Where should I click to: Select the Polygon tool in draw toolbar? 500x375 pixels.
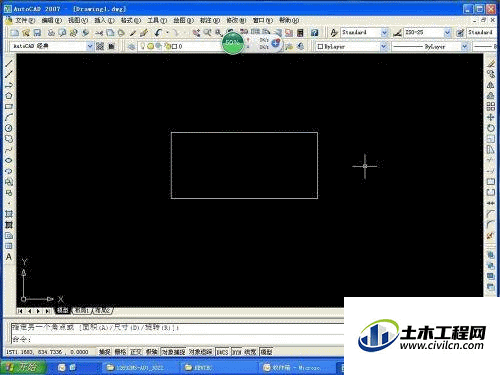coord(9,96)
